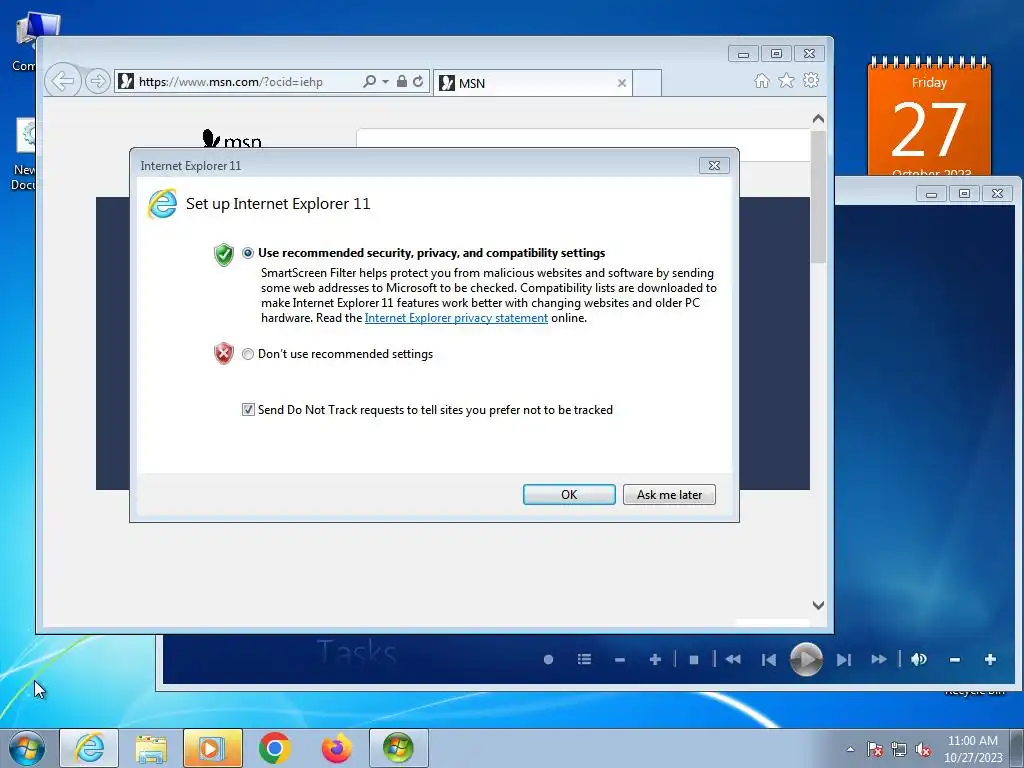Open the Favorites star icon

pyautogui.click(x=786, y=80)
